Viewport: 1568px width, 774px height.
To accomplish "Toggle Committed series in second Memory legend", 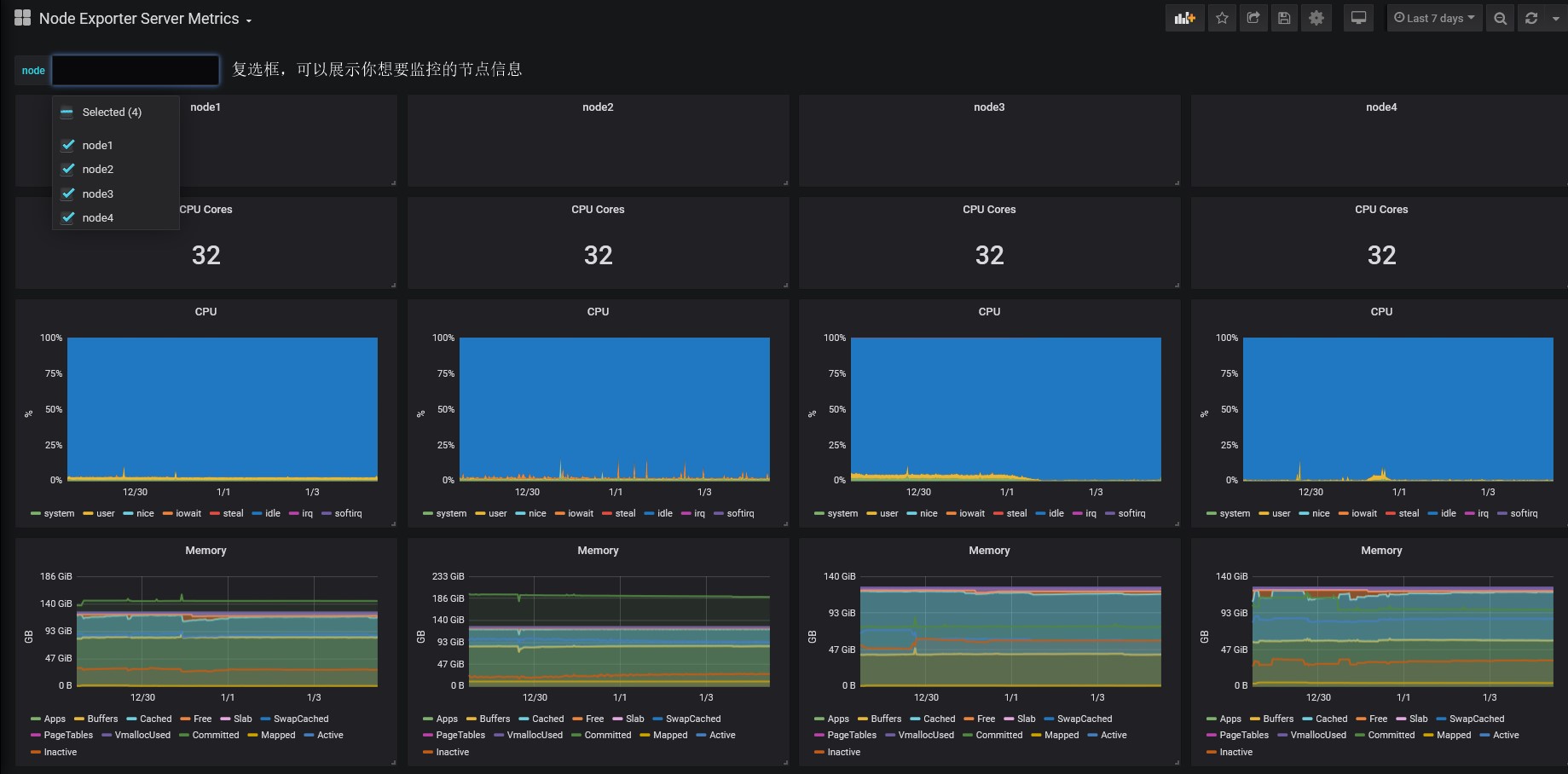I will point(608,735).
